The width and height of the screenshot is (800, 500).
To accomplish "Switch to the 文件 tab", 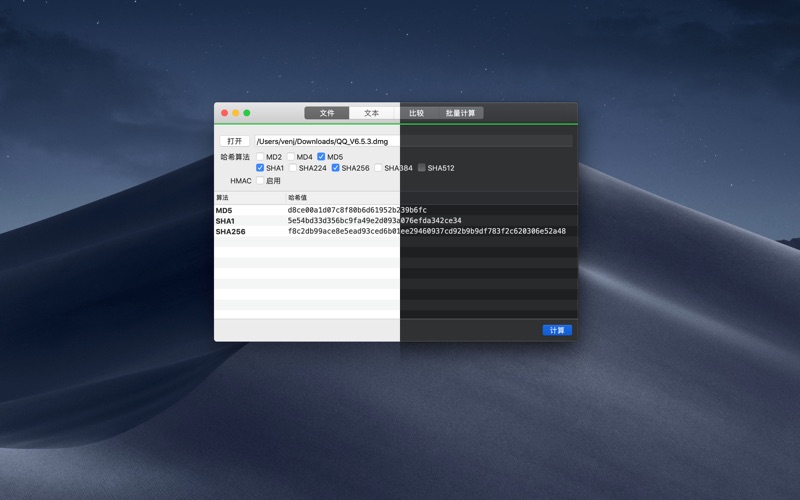I will click(327, 113).
